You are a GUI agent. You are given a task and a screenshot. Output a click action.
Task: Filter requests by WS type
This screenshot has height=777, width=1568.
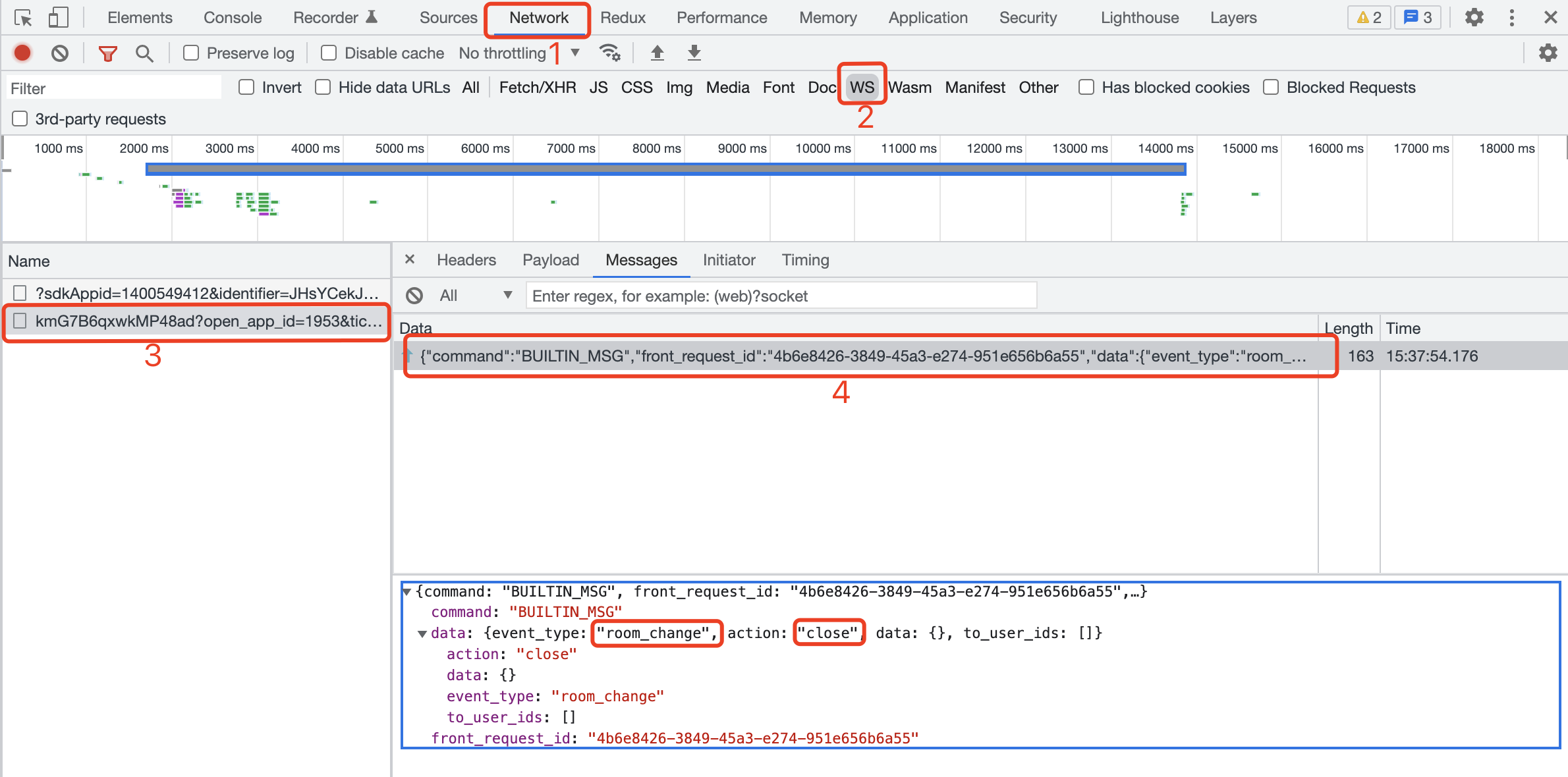click(862, 87)
